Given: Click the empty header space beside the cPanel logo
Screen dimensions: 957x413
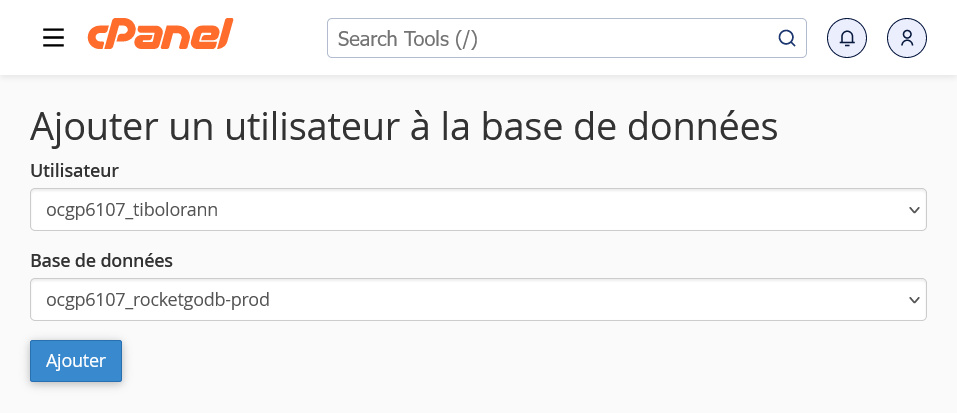Looking at the screenshot, I should [280, 38].
